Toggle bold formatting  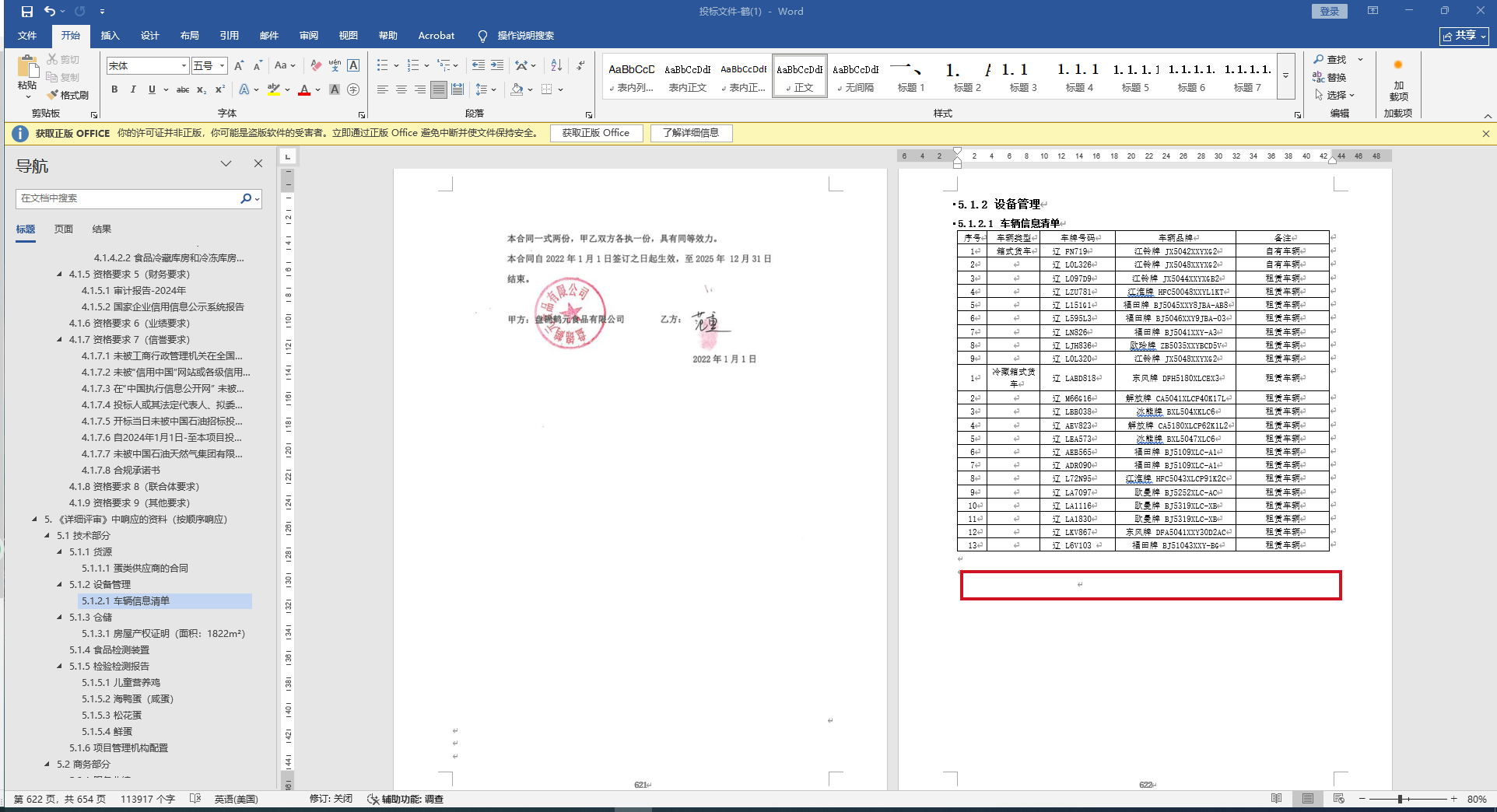point(114,89)
